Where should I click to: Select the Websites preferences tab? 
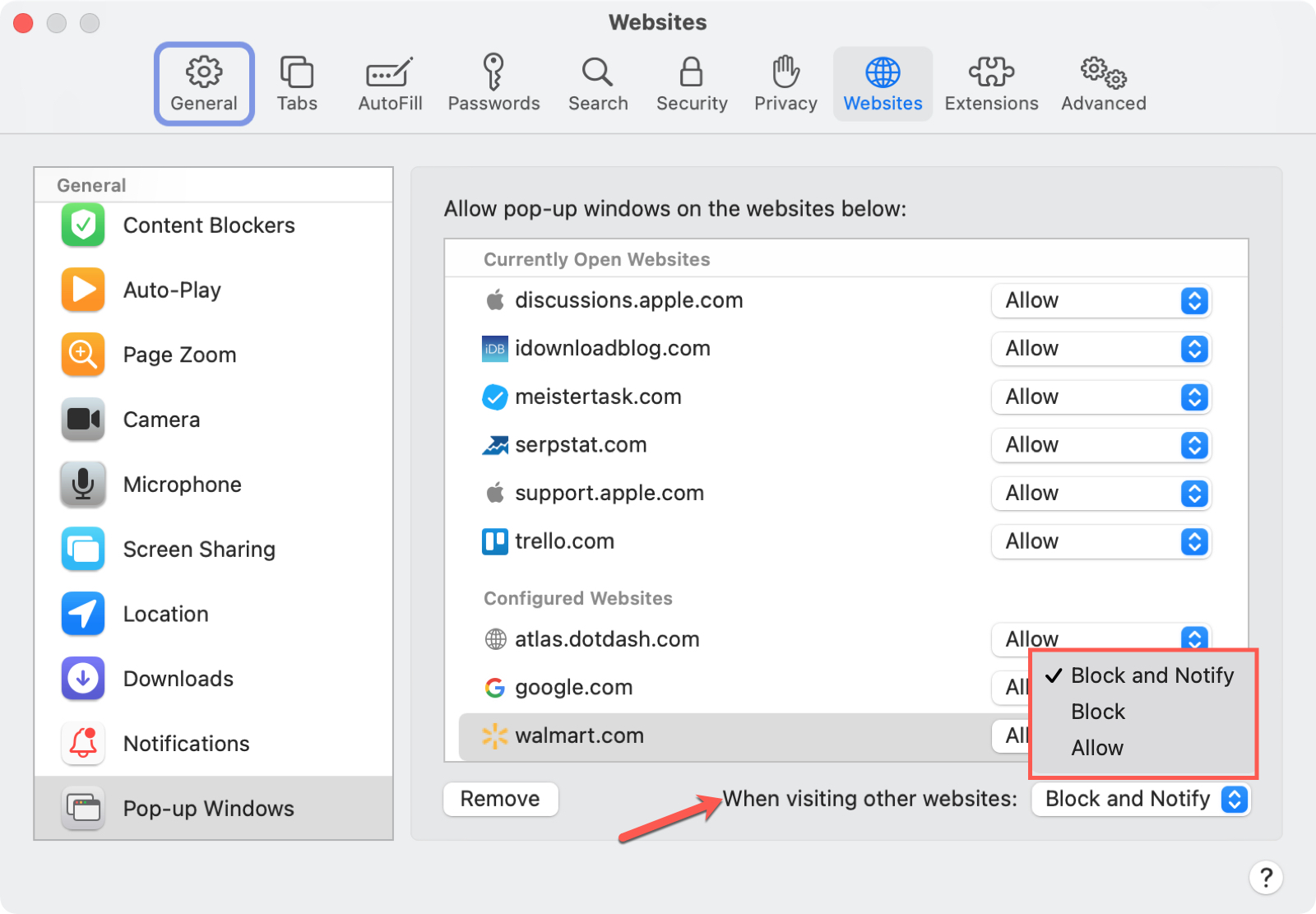(883, 84)
